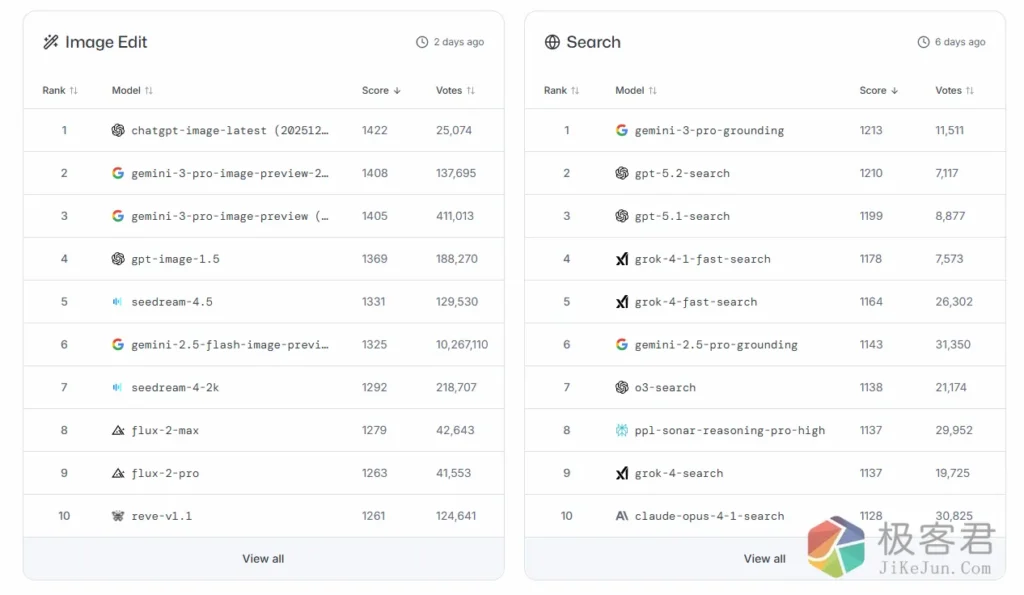
Task: Click the flux-2-max triangle logo
Action: [118, 431]
